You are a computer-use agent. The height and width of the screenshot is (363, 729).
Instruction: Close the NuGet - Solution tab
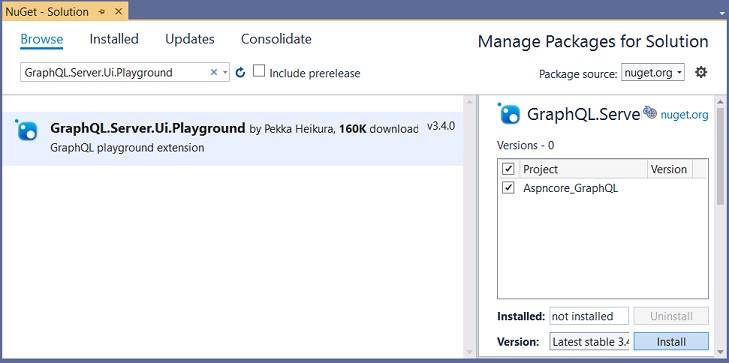click(118, 11)
